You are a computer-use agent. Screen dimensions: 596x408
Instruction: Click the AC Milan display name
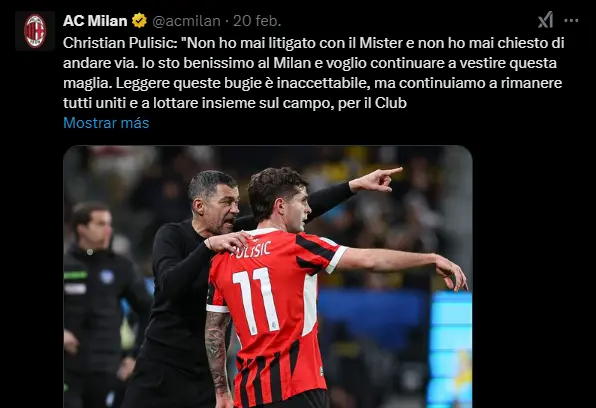(95, 21)
